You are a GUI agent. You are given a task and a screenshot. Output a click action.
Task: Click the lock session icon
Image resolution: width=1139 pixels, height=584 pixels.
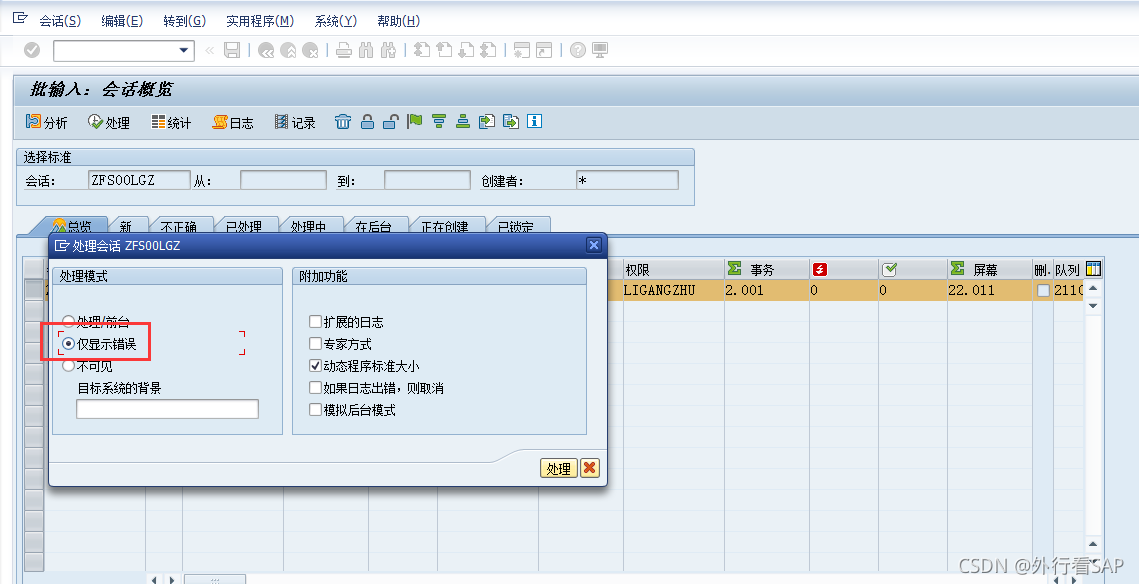tap(368, 122)
